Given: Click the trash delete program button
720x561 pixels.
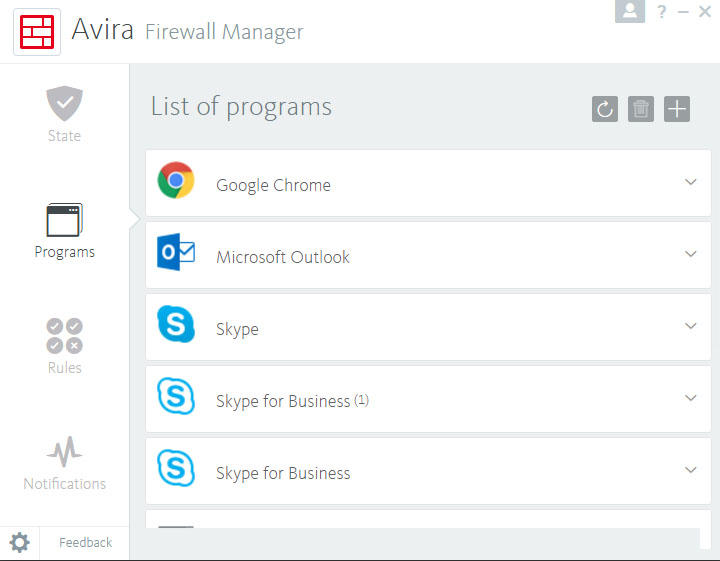Looking at the screenshot, I should click(x=641, y=109).
